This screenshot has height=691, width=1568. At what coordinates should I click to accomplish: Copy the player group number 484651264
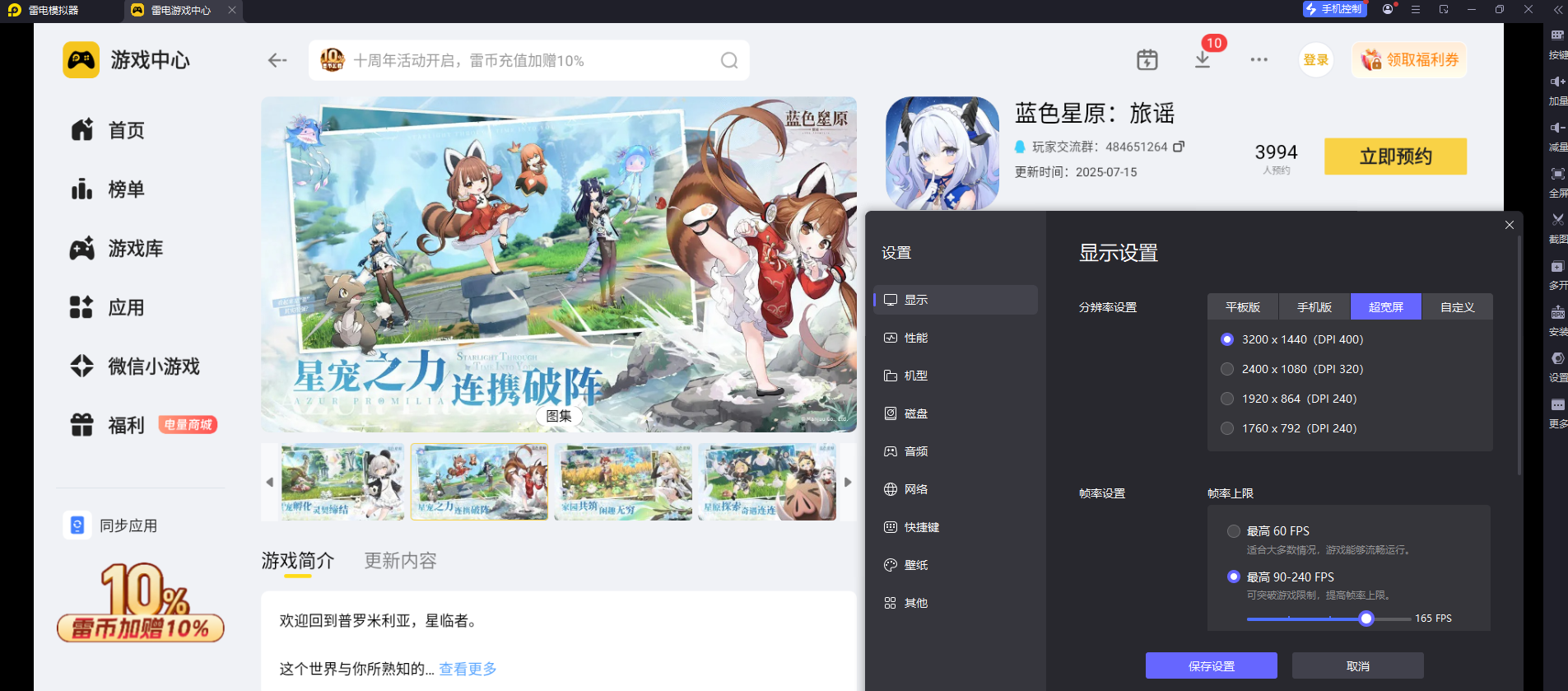[x=1179, y=147]
